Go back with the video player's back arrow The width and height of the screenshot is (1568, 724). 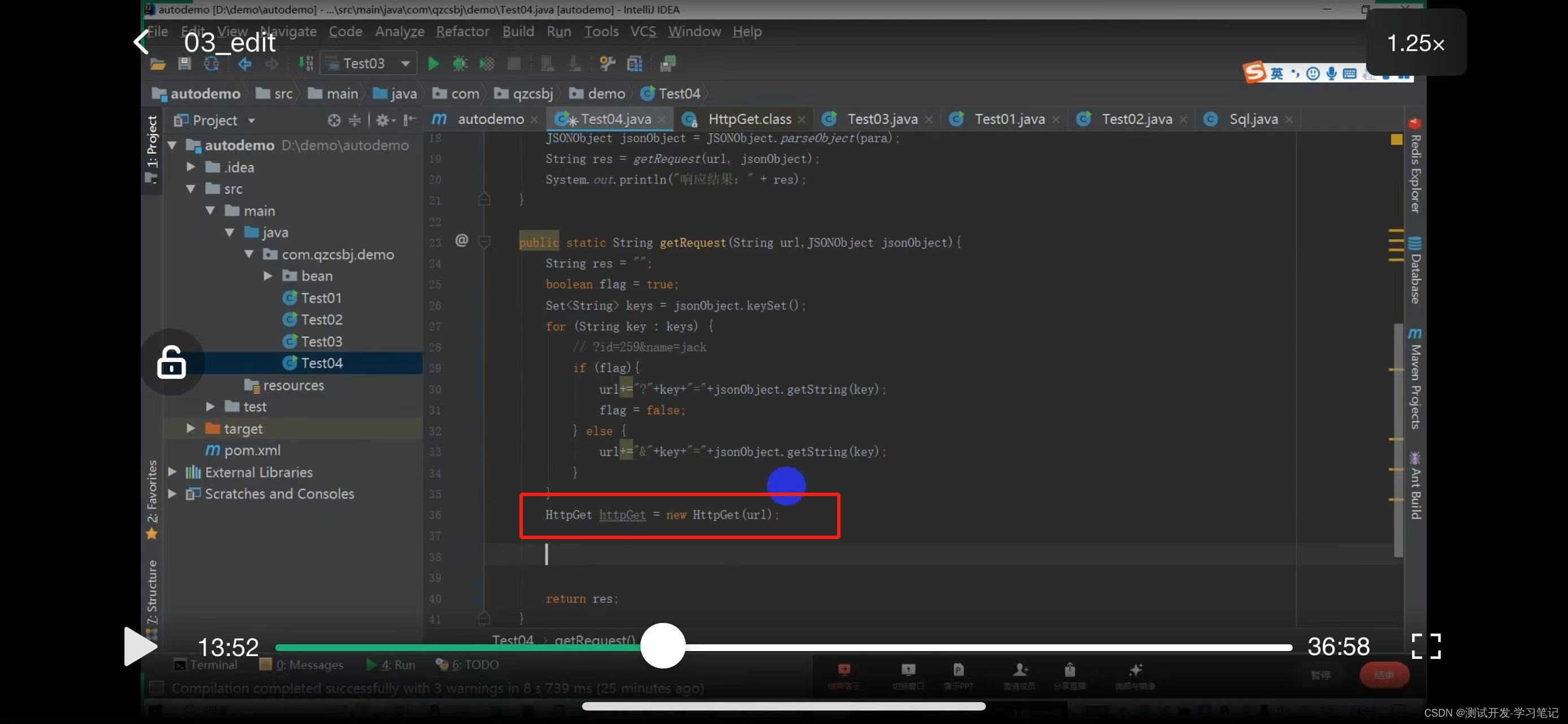(142, 42)
